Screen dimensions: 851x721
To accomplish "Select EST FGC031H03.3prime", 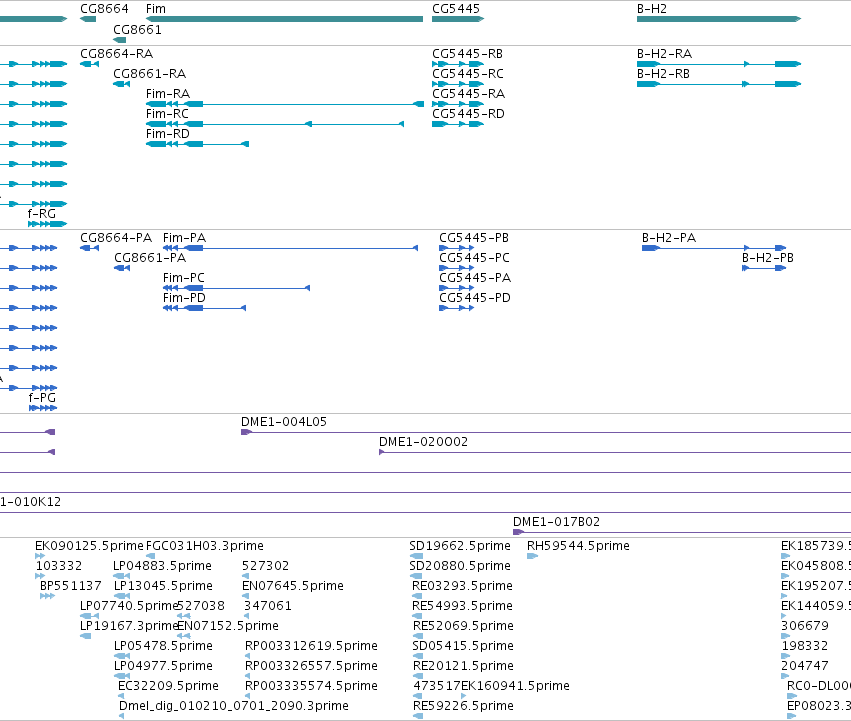I will [x=205, y=546].
